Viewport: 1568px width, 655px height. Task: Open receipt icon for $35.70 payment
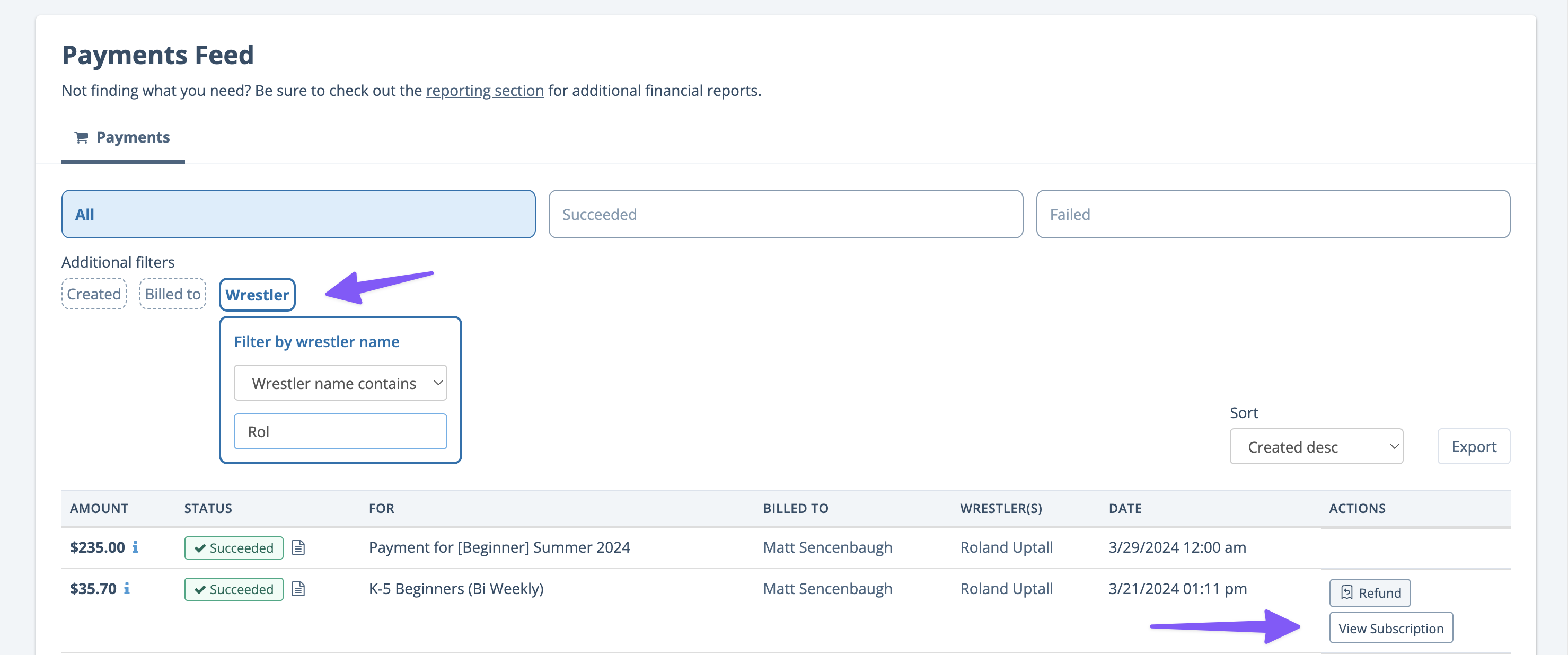pos(298,589)
